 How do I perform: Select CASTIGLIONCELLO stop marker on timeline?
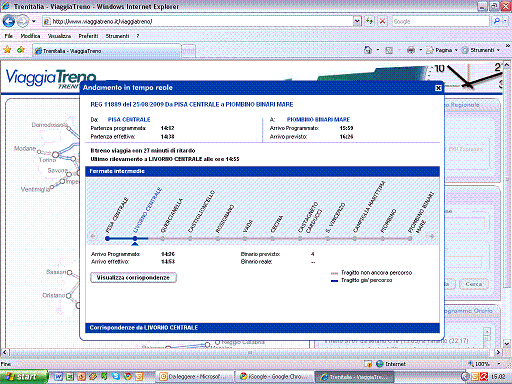coord(190,238)
